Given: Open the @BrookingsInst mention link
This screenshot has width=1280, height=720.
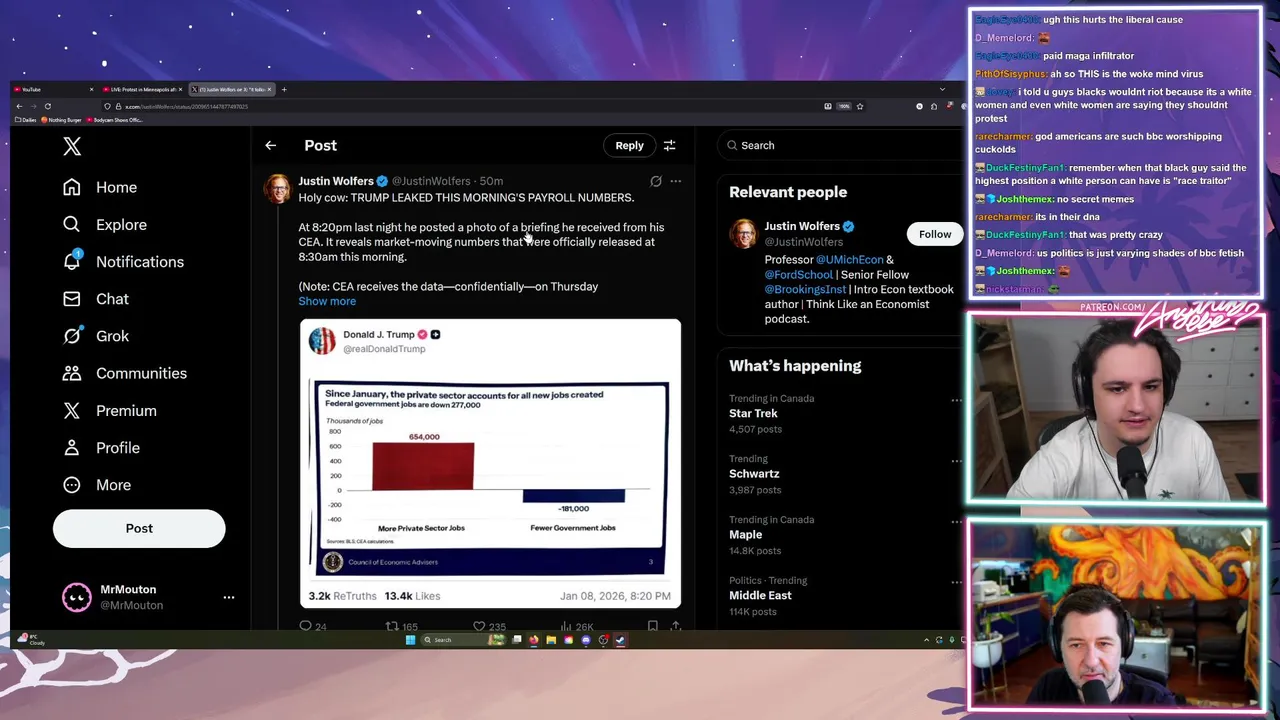Looking at the screenshot, I should pyautogui.click(x=805, y=289).
